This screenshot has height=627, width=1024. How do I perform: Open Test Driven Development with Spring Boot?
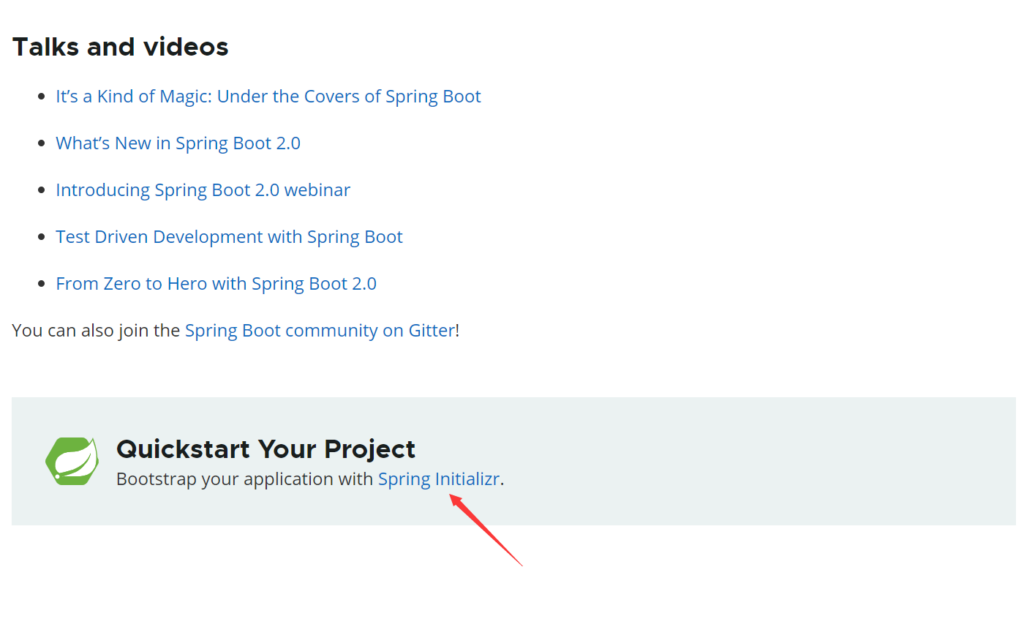pyautogui.click(x=229, y=237)
